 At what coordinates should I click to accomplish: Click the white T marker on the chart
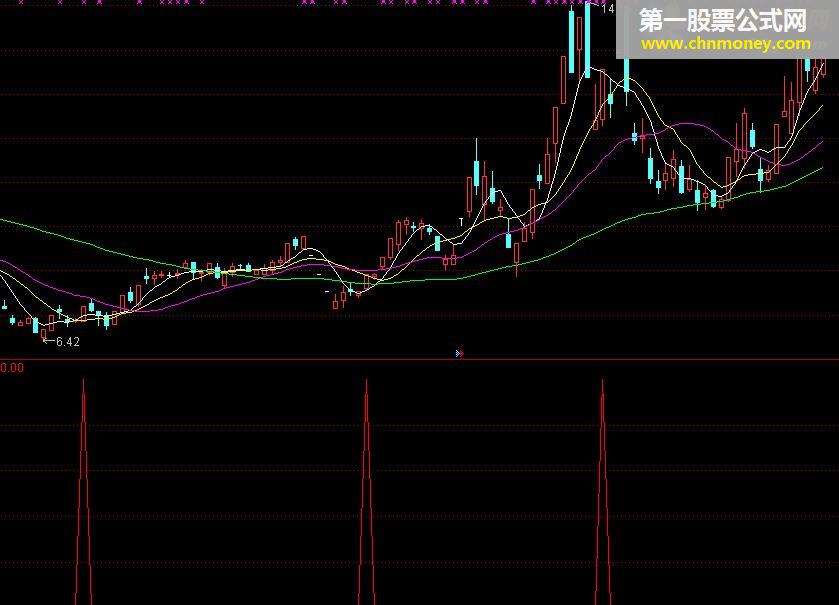pyautogui.click(x=461, y=221)
